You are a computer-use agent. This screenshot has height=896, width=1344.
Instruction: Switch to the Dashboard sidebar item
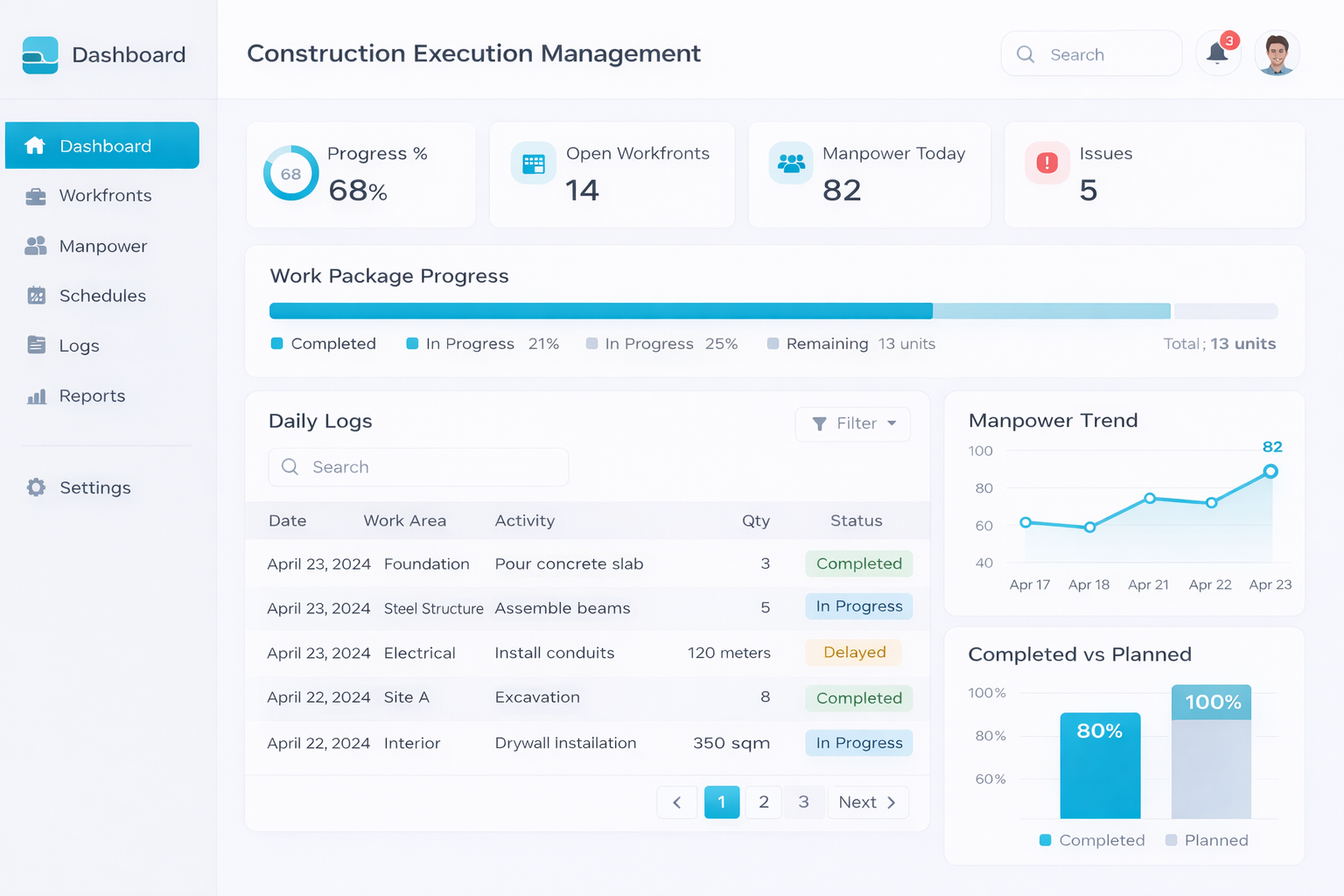click(102, 145)
